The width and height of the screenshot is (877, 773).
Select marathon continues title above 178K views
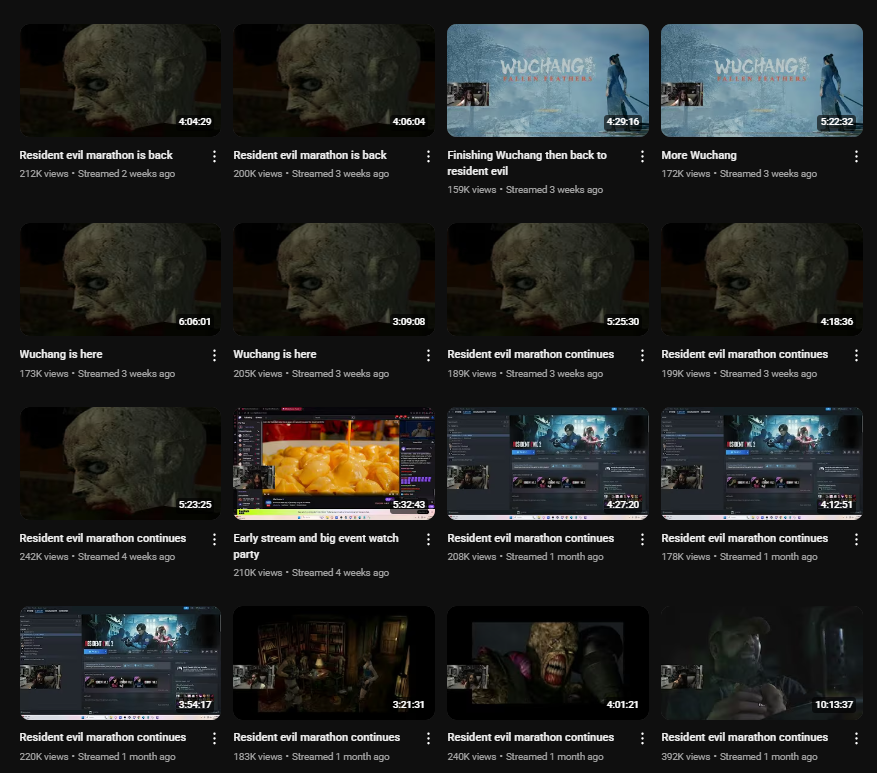coord(744,538)
